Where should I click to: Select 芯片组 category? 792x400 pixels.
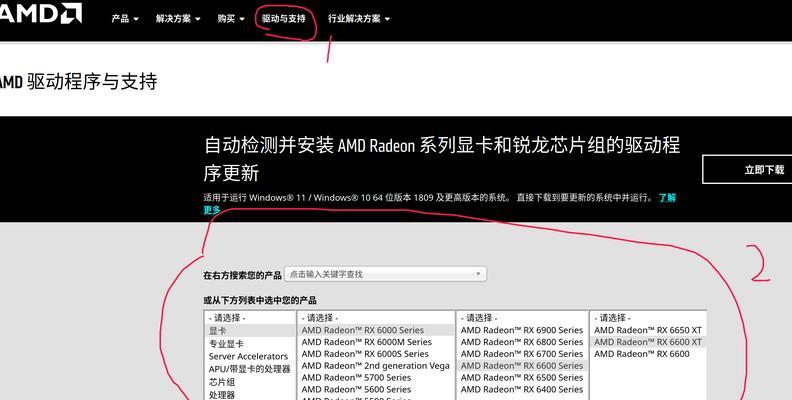(x=250, y=382)
